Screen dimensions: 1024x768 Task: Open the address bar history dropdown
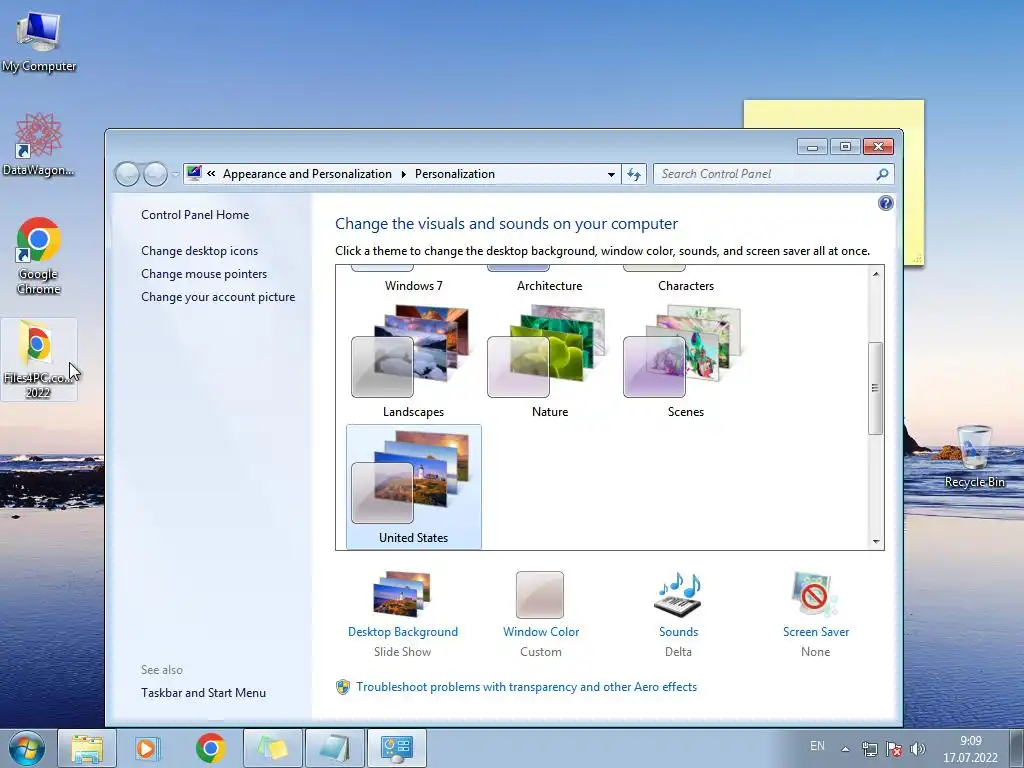(611, 174)
